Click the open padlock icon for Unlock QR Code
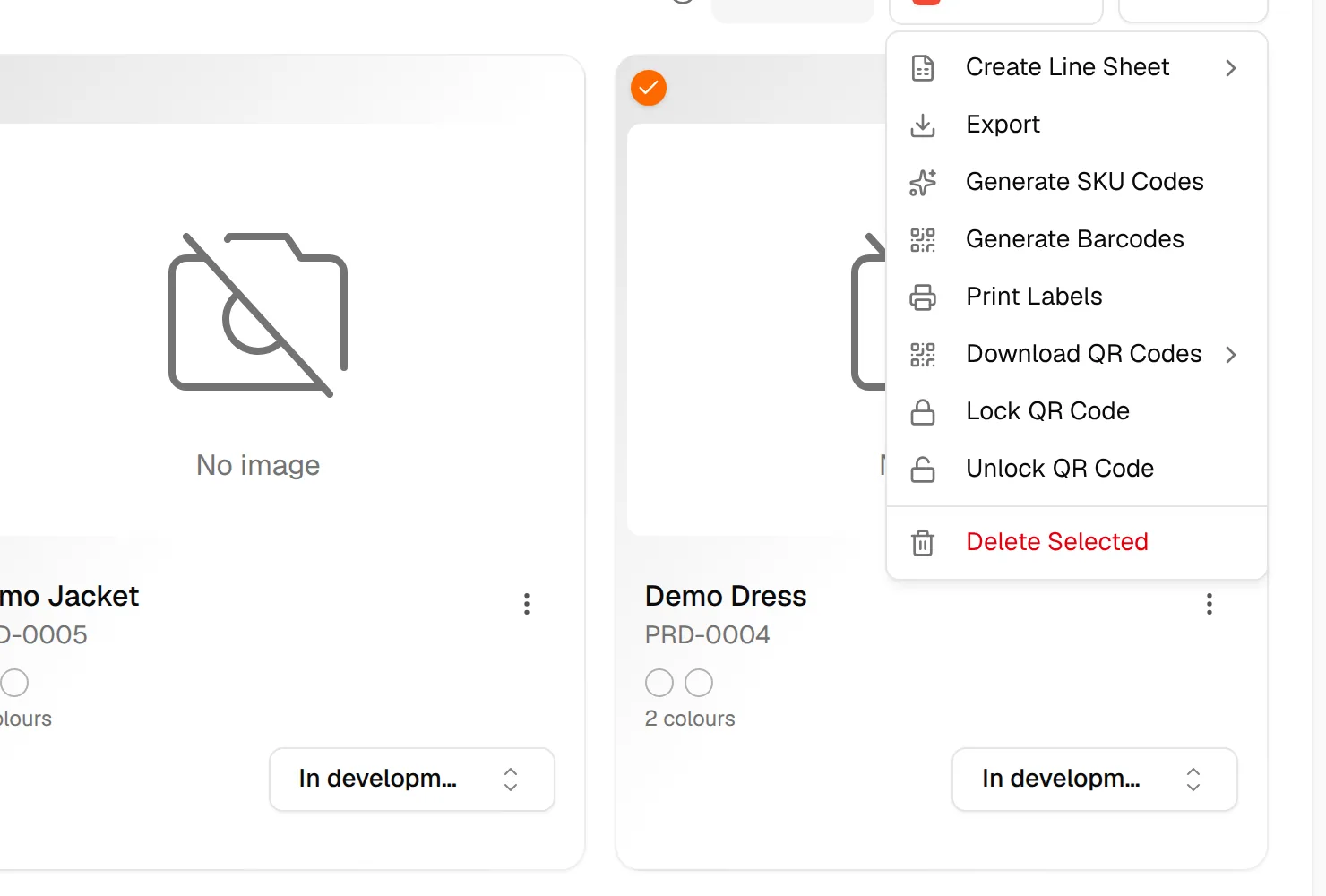This screenshot has height=896, width=1326. (x=922, y=470)
